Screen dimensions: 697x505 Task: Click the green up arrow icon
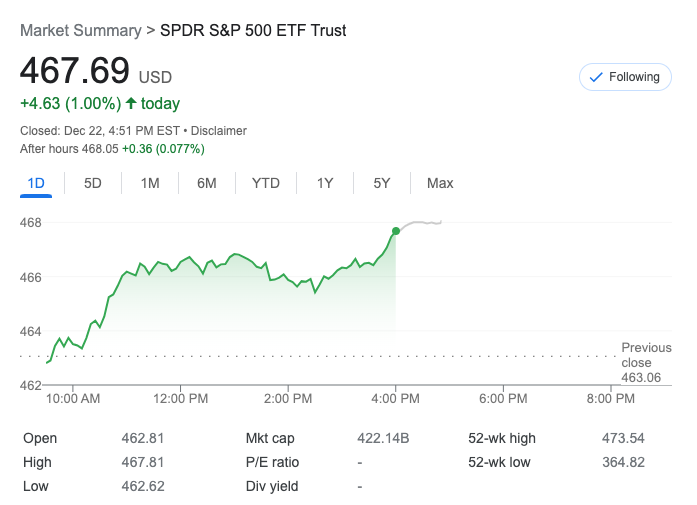click(x=131, y=103)
